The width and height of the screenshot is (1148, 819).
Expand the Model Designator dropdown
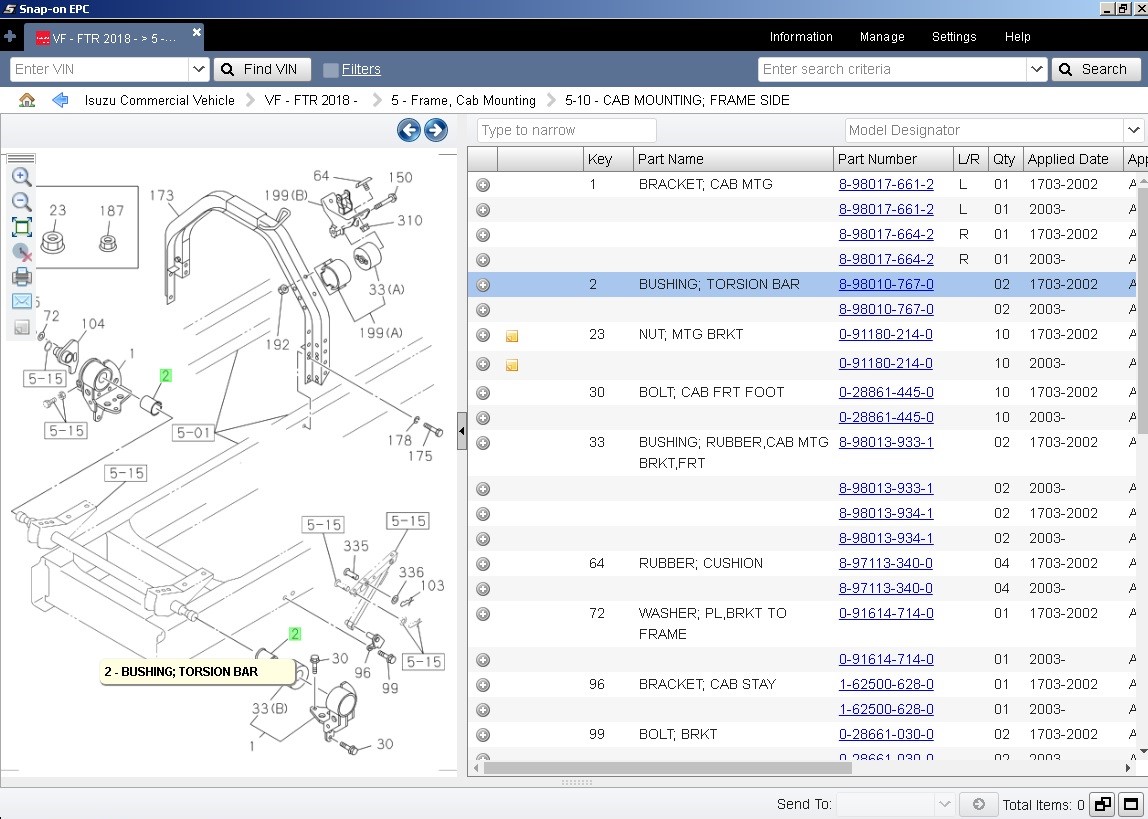1133,130
